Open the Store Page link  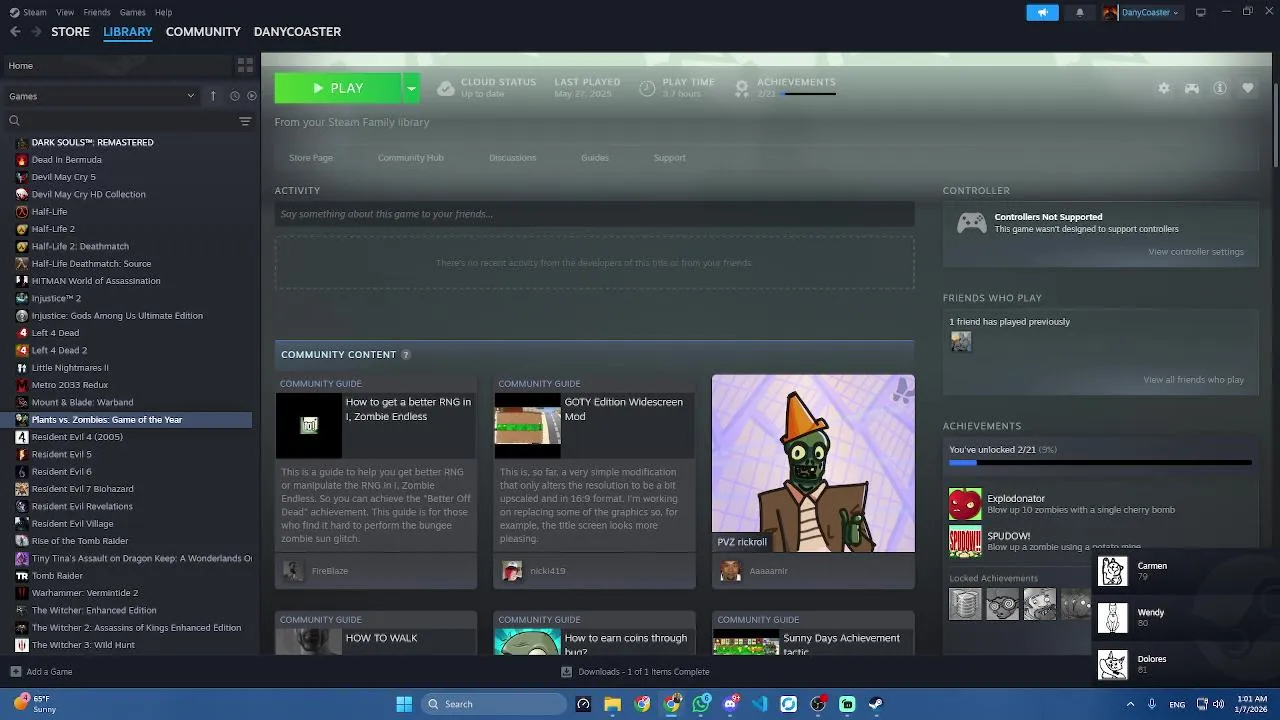coord(311,158)
